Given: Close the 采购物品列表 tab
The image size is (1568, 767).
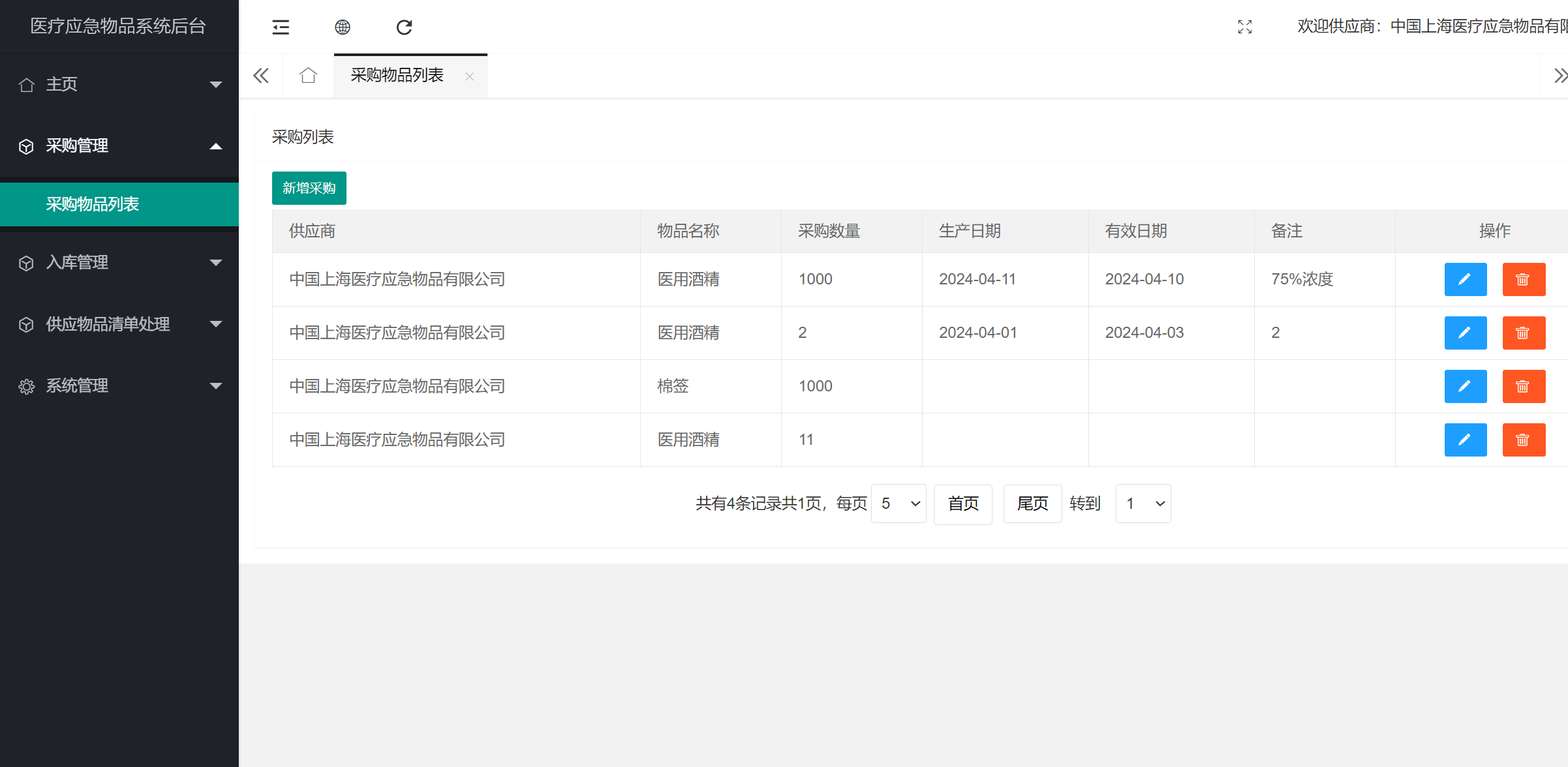Looking at the screenshot, I should click(469, 76).
